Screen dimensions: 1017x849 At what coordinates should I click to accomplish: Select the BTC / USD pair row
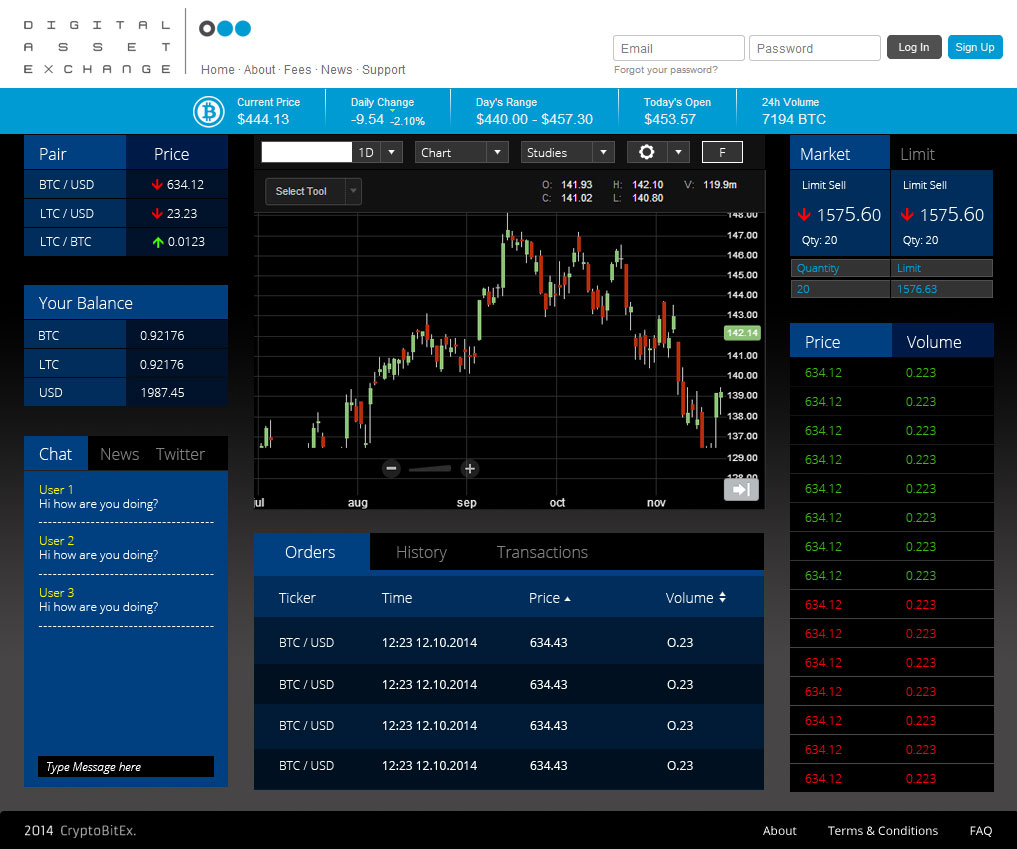click(x=126, y=185)
